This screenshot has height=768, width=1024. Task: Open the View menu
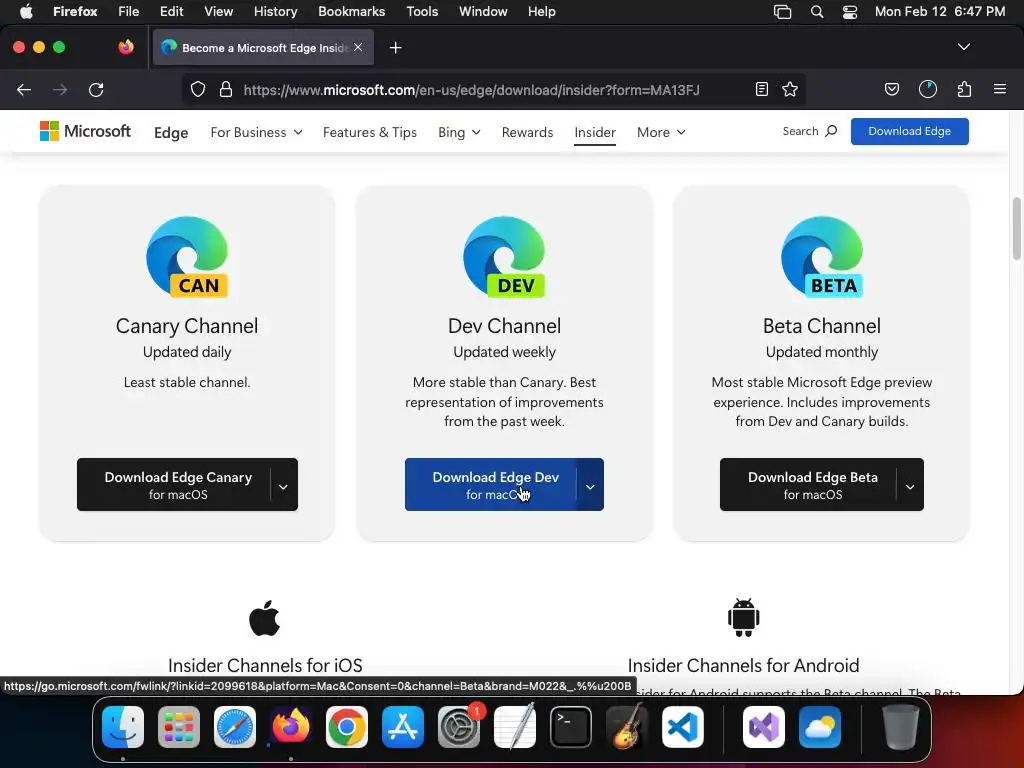(218, 11)
